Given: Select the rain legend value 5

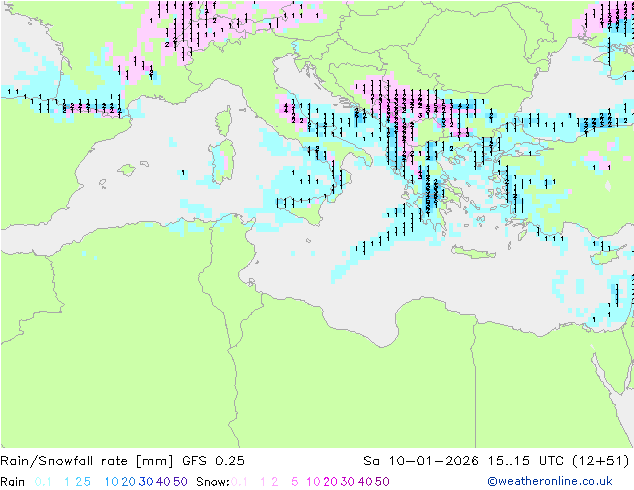Looking at the screenshot, I should point(87,482).
